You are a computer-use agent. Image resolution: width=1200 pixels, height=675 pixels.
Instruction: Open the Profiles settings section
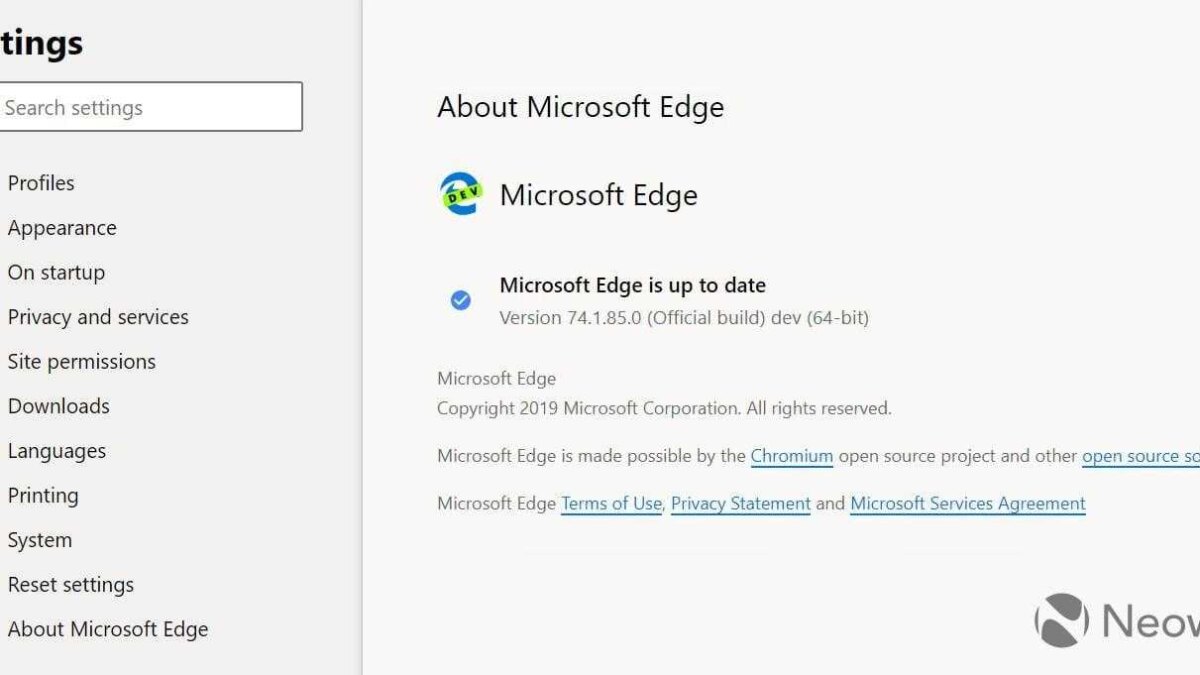pos(40,182)
